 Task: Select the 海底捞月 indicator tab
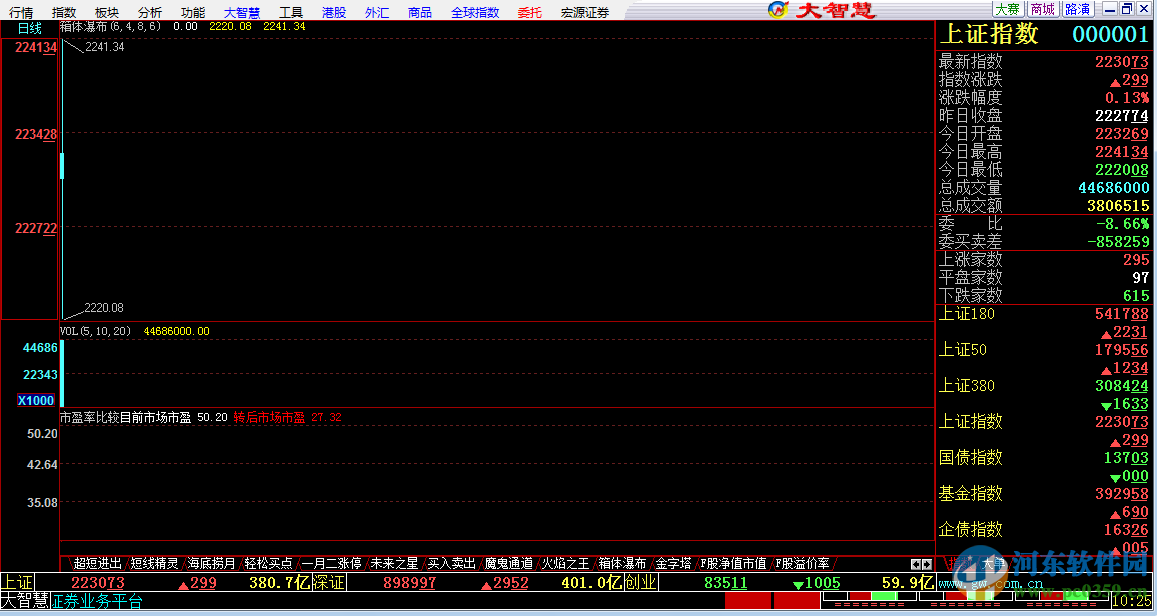[x=211, y=563]
